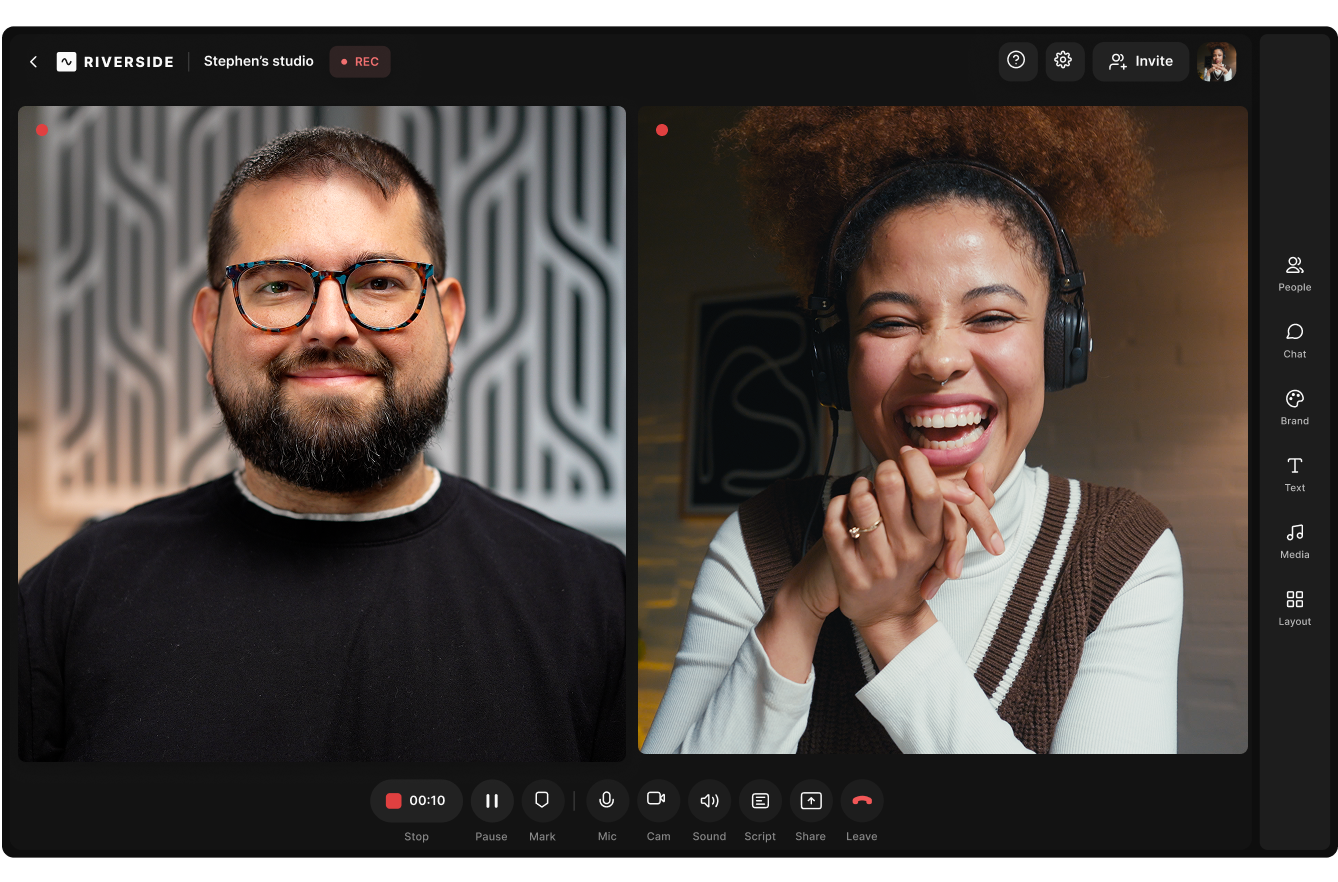Share your screen with the Share button
The width and height of the screenshot is (1338, 882).
(x=811, y=800)
